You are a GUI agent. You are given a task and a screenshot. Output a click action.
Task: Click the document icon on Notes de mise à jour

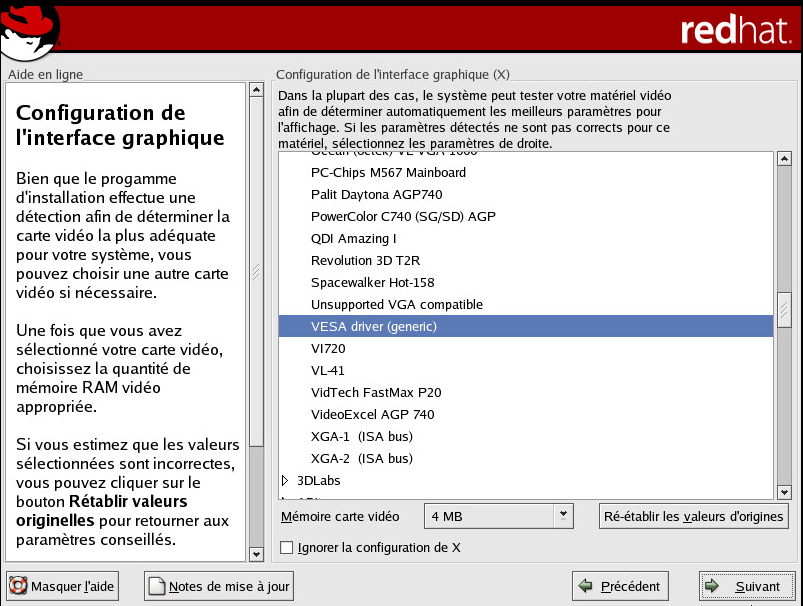(157, 586)
